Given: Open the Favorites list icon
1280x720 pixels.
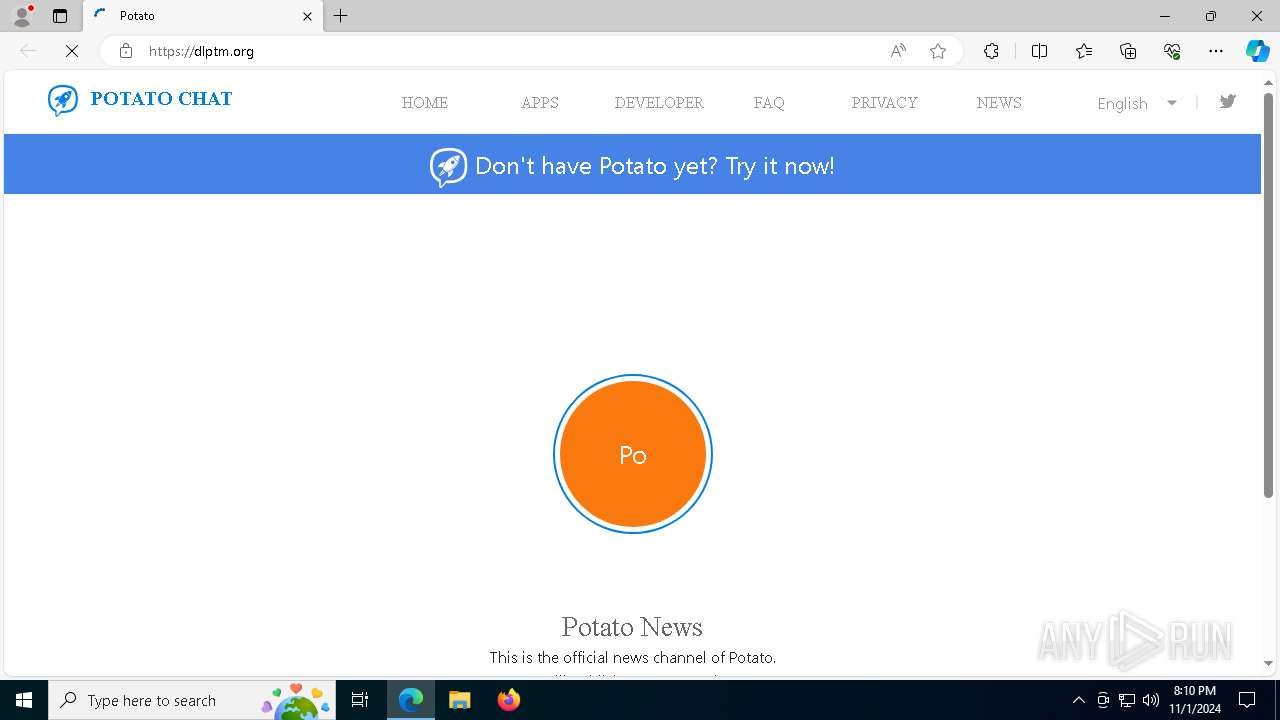Looking at the screenshot, I should pos(1084,51).
